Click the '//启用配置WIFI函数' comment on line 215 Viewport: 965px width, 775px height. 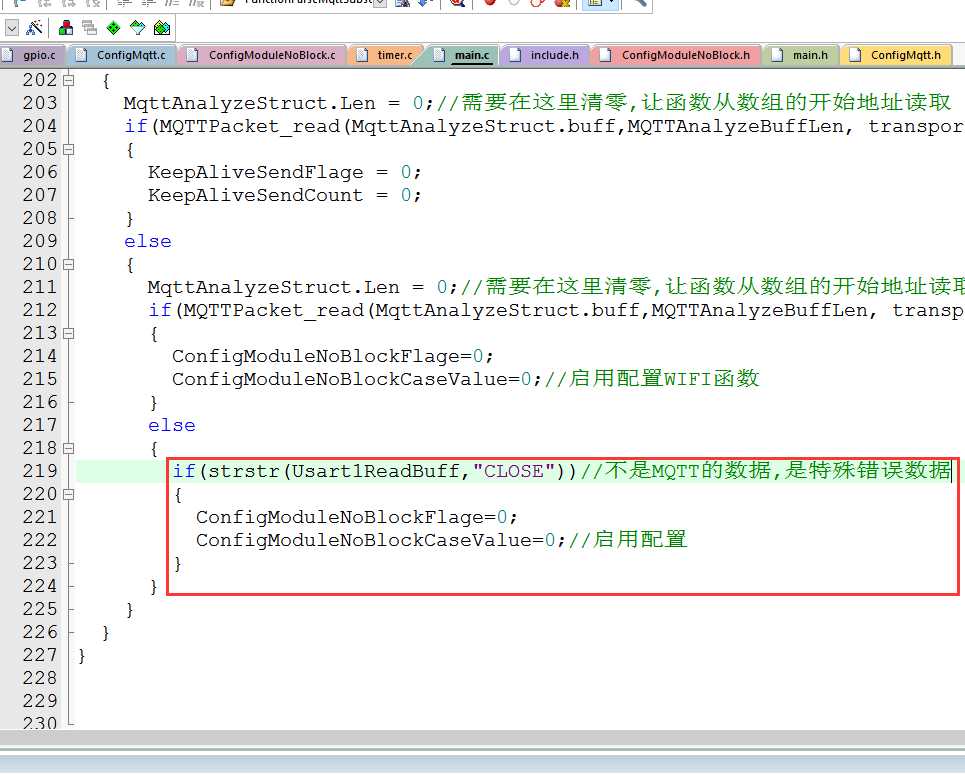click(652, 379)
